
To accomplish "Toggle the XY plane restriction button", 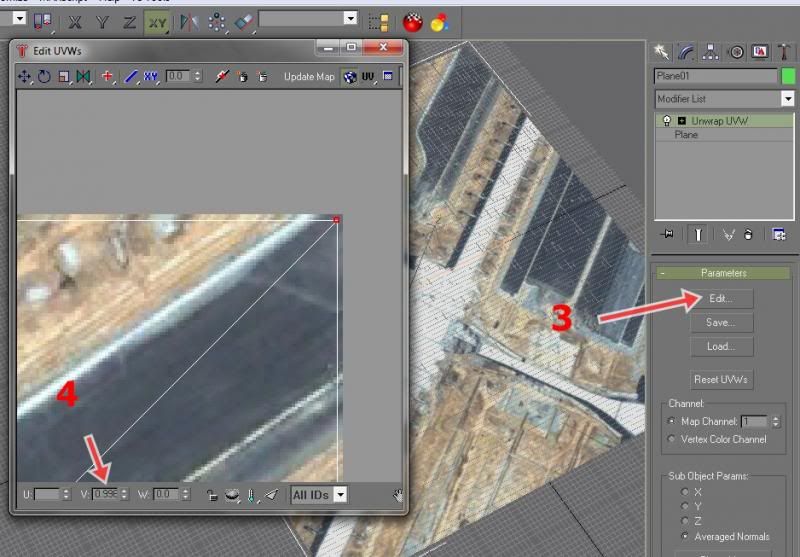I will 157,23.
